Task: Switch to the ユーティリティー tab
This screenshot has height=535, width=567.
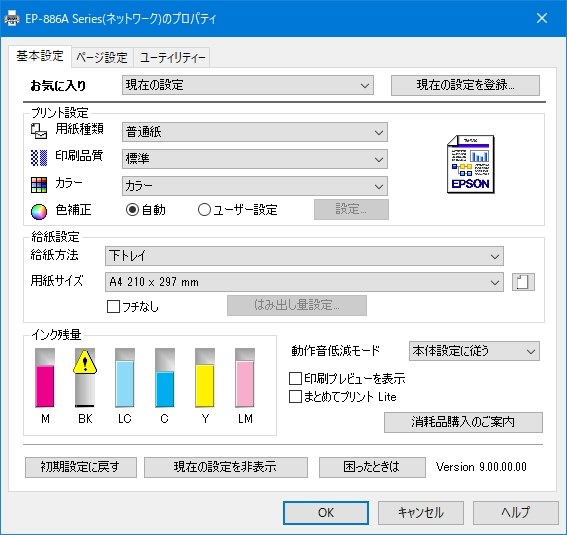Action: [x=172, y=57]
